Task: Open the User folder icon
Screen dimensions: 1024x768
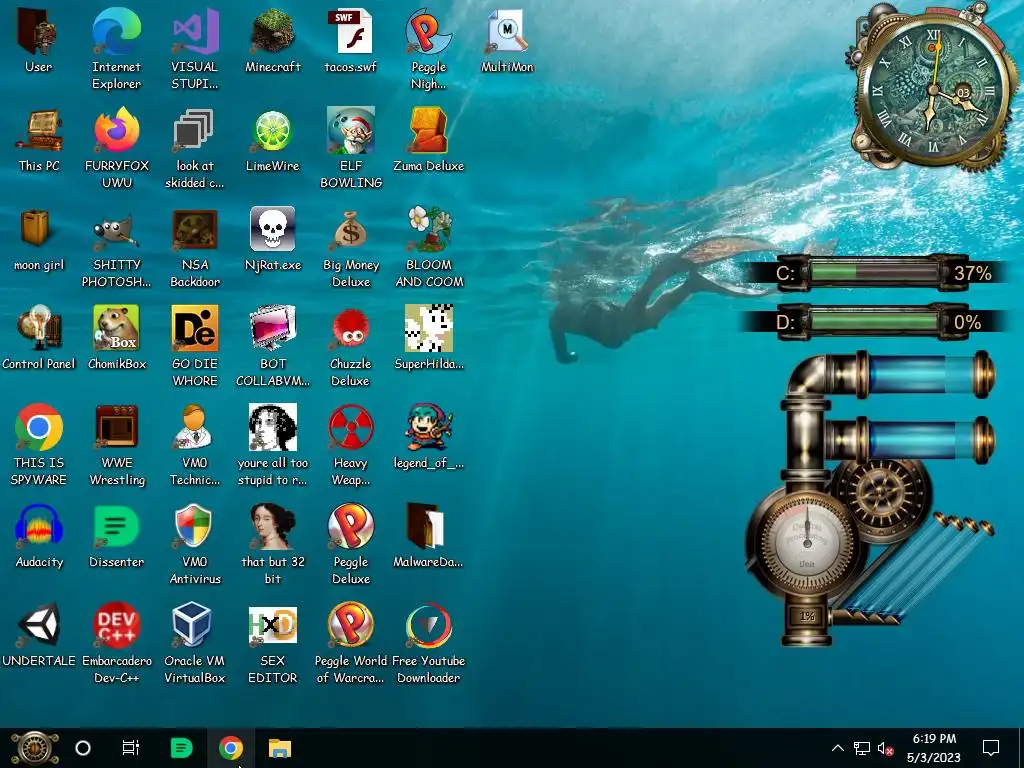Action: pos(39,40)
